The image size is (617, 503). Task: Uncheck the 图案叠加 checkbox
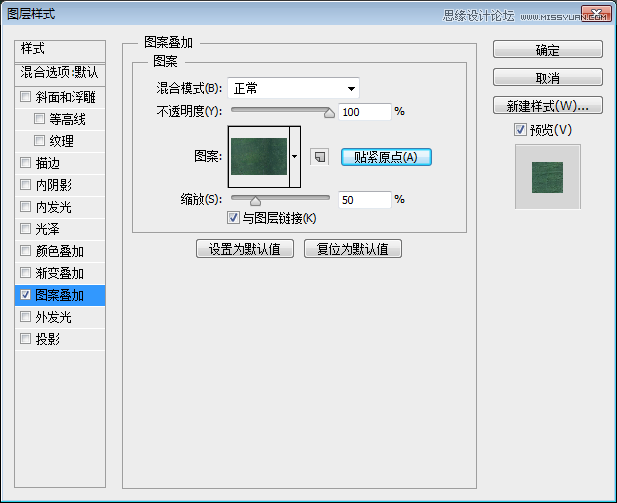pyautogui.click(x=26, y=295)
